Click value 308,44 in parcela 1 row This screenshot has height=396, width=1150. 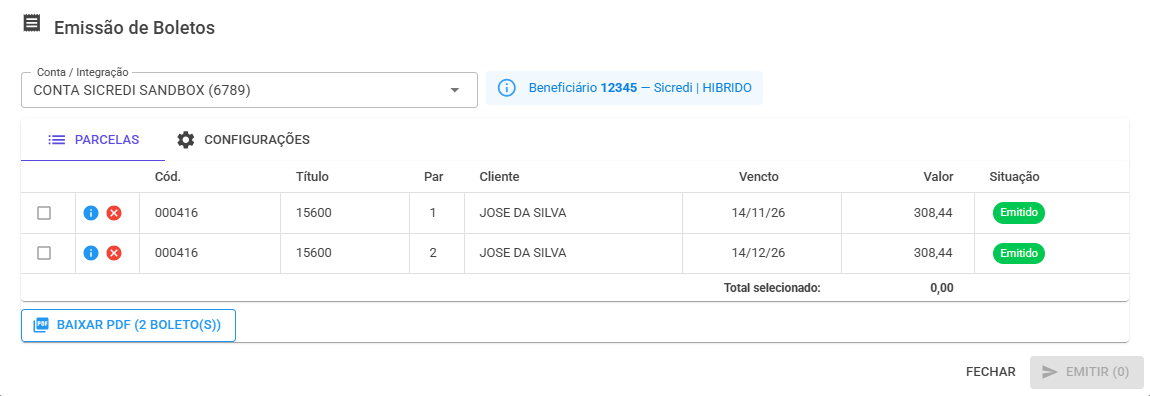coord(934,213)
